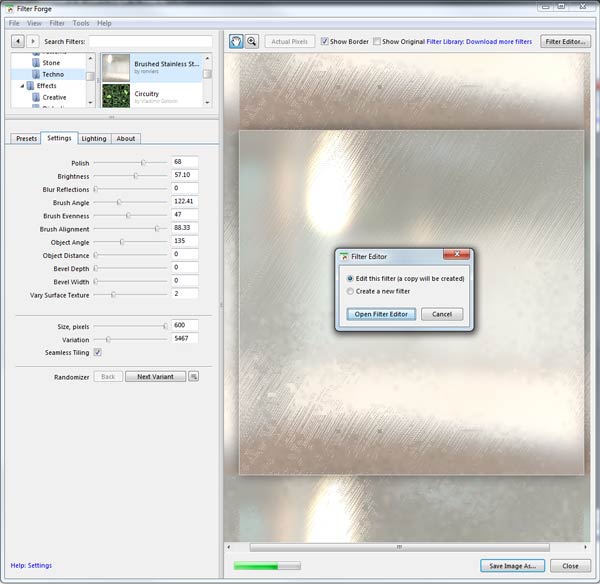Adjust the Brightness slider
Image resolution: width=600 pixels, height=584 pixels.
point(135,176)
